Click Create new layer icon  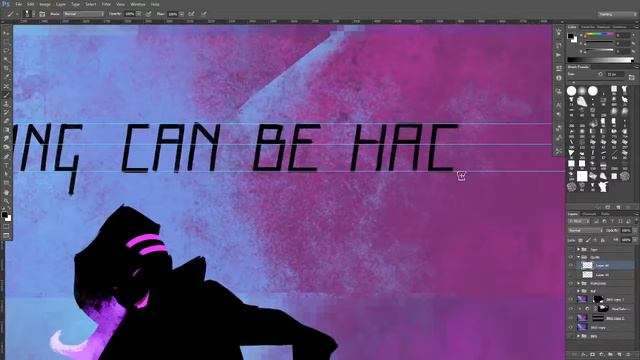[x=619, y=354]
